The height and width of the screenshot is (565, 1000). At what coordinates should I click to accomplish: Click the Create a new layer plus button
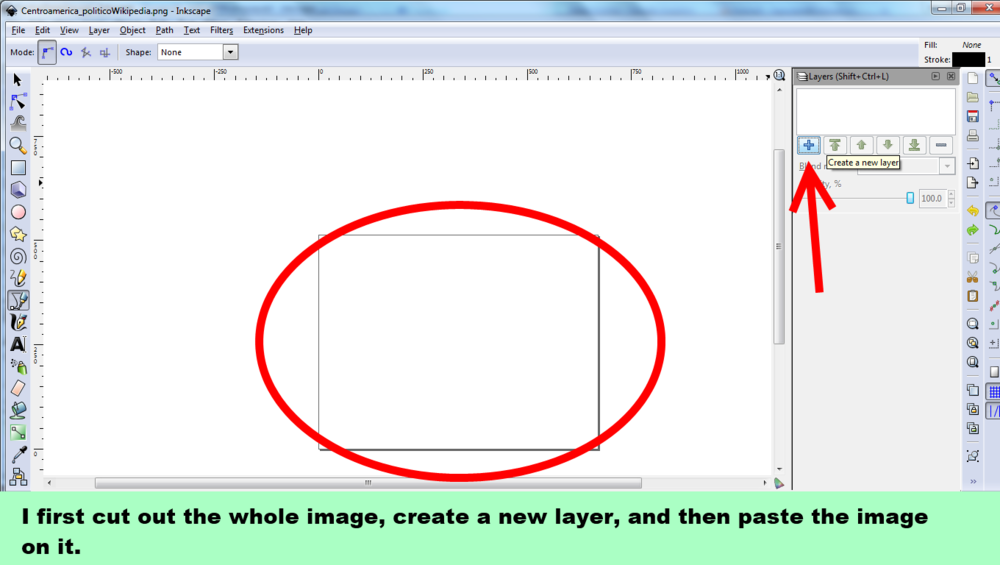click(809, 146)
